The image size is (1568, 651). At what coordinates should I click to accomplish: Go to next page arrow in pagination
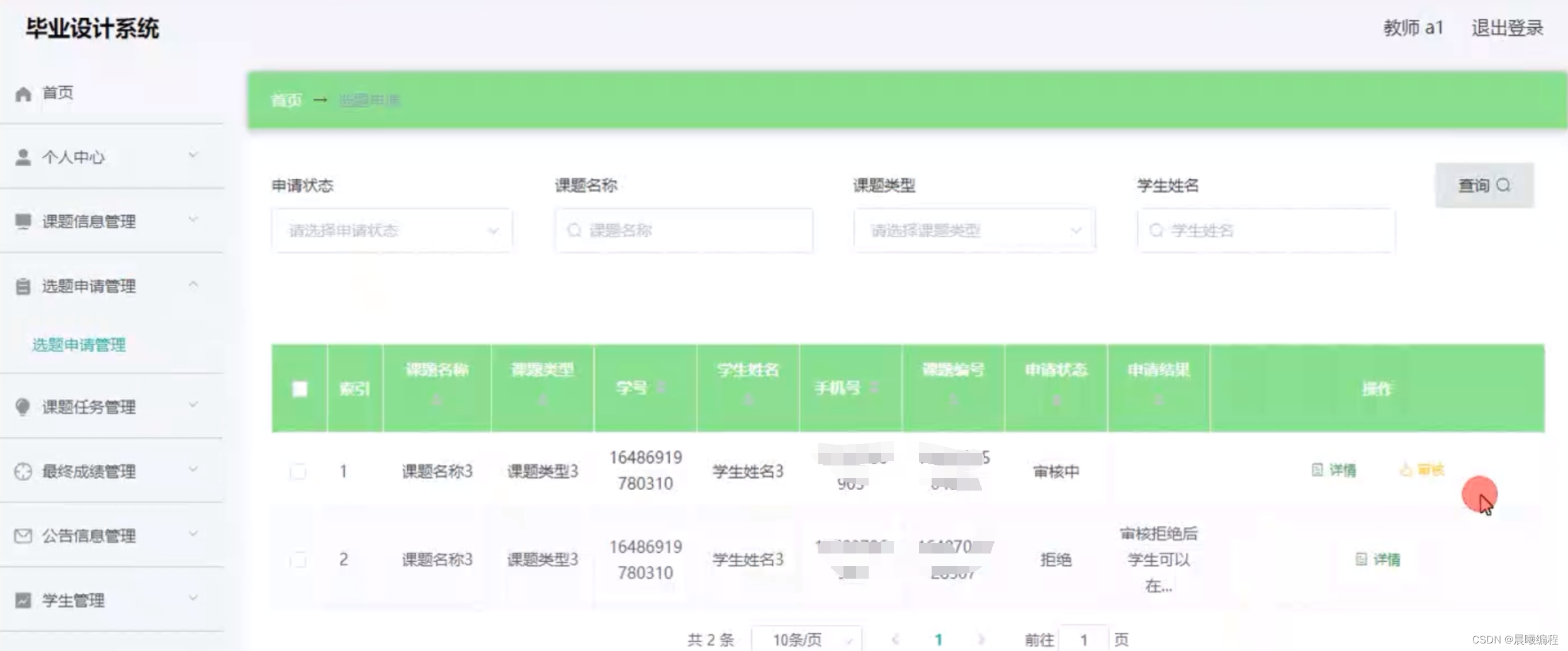pos(981,640)
